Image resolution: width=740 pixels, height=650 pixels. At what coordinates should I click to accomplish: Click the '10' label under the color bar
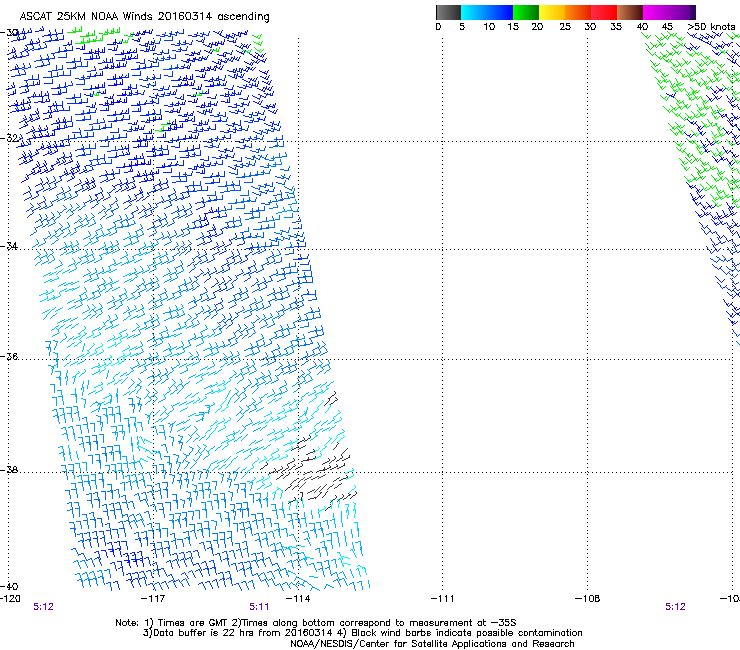(x=489, y=27)
